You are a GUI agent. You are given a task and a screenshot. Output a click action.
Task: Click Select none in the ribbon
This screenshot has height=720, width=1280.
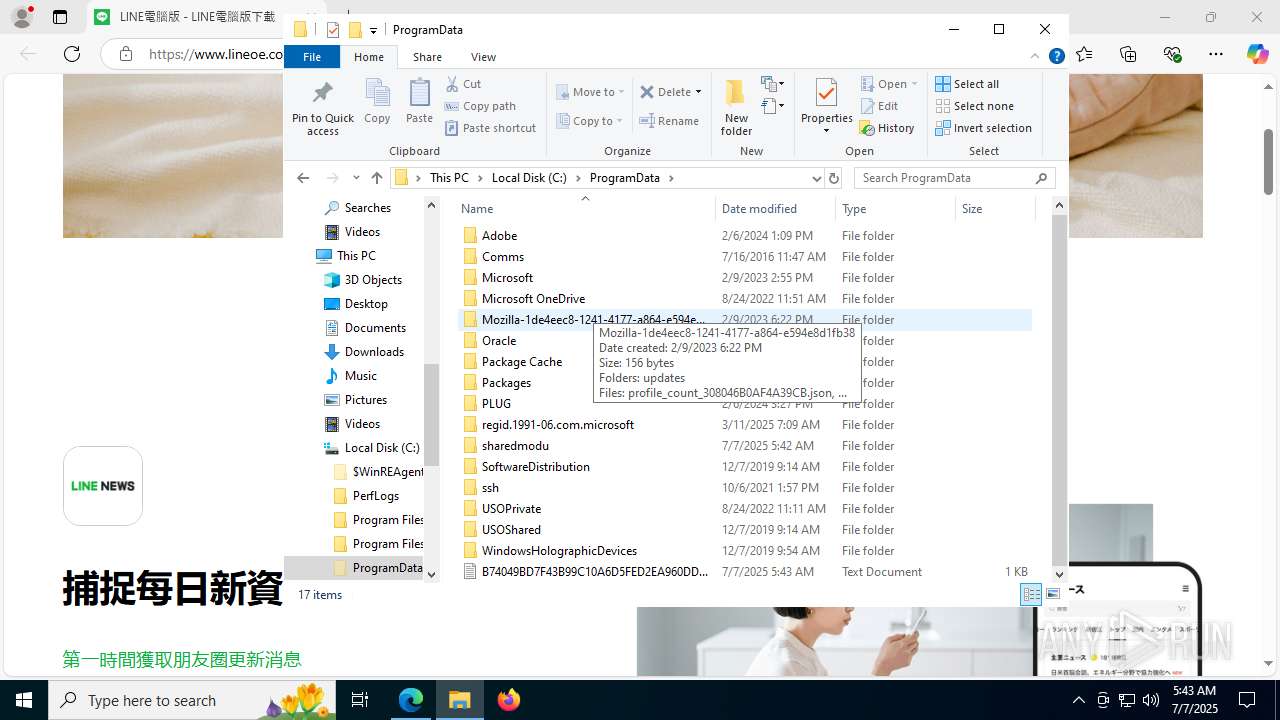pyautogui.click(x=974, y=106)
